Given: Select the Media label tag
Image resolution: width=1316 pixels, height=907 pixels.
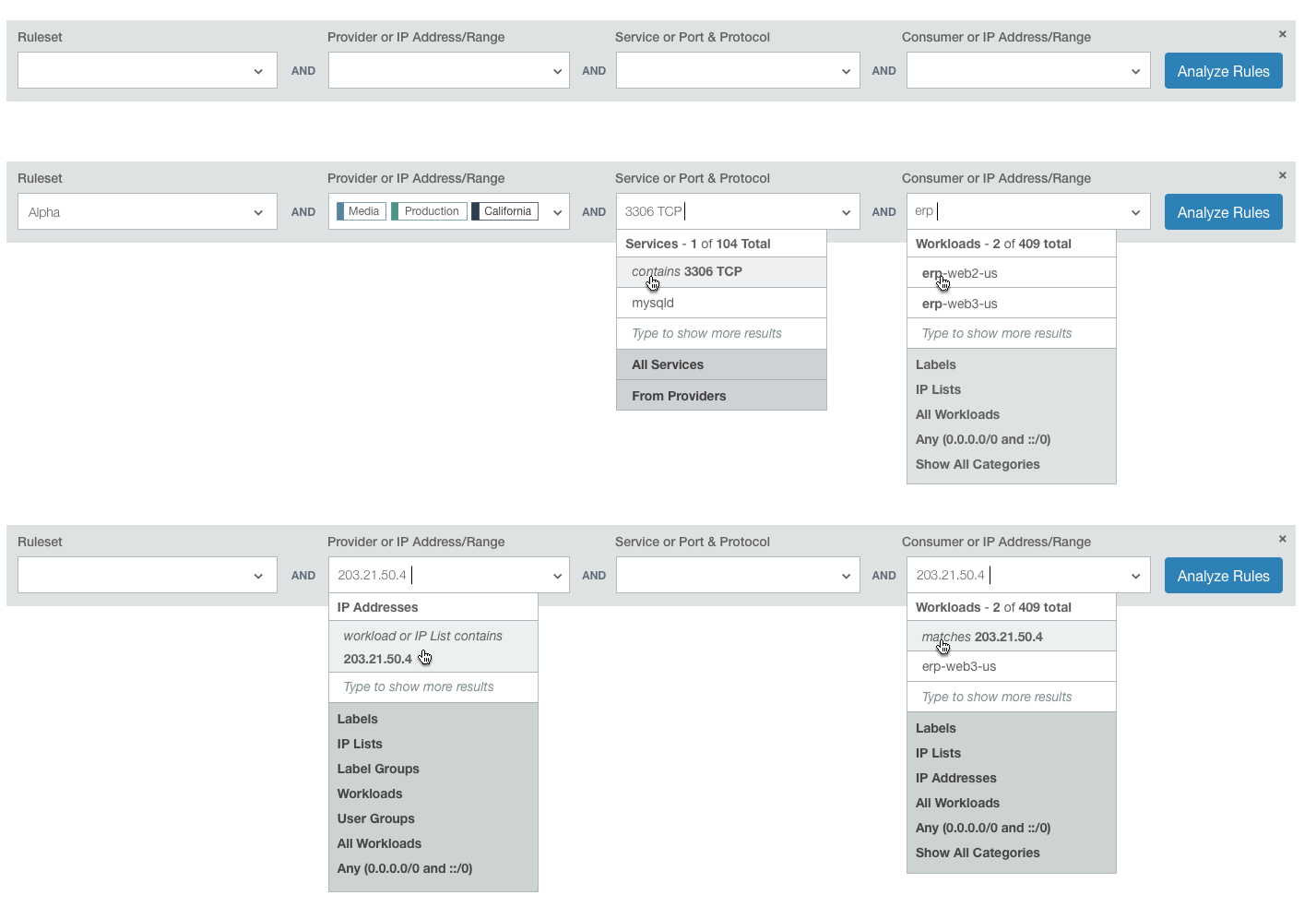Looking at the screenshot, I should (362, 211).
